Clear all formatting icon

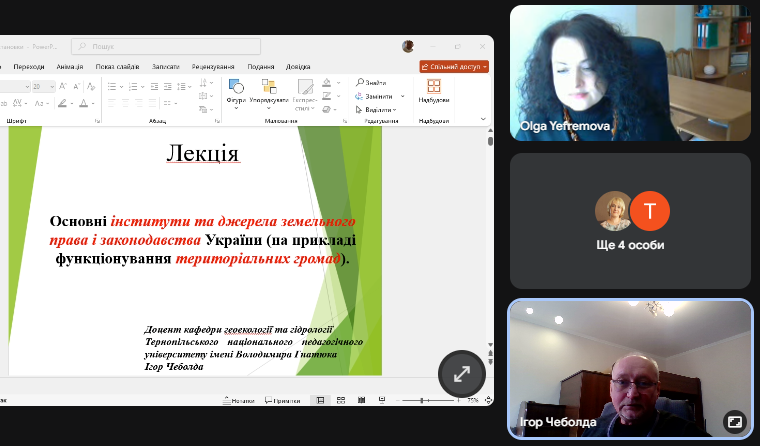91,87
